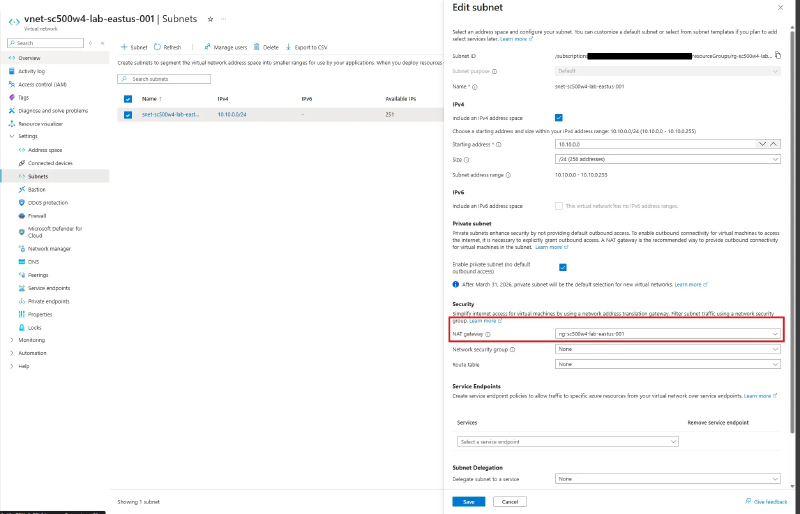Collapse the sidebar with double chevron icon
Screen dimensions: 800x514
pyautogui.click(x=103, y=43)
